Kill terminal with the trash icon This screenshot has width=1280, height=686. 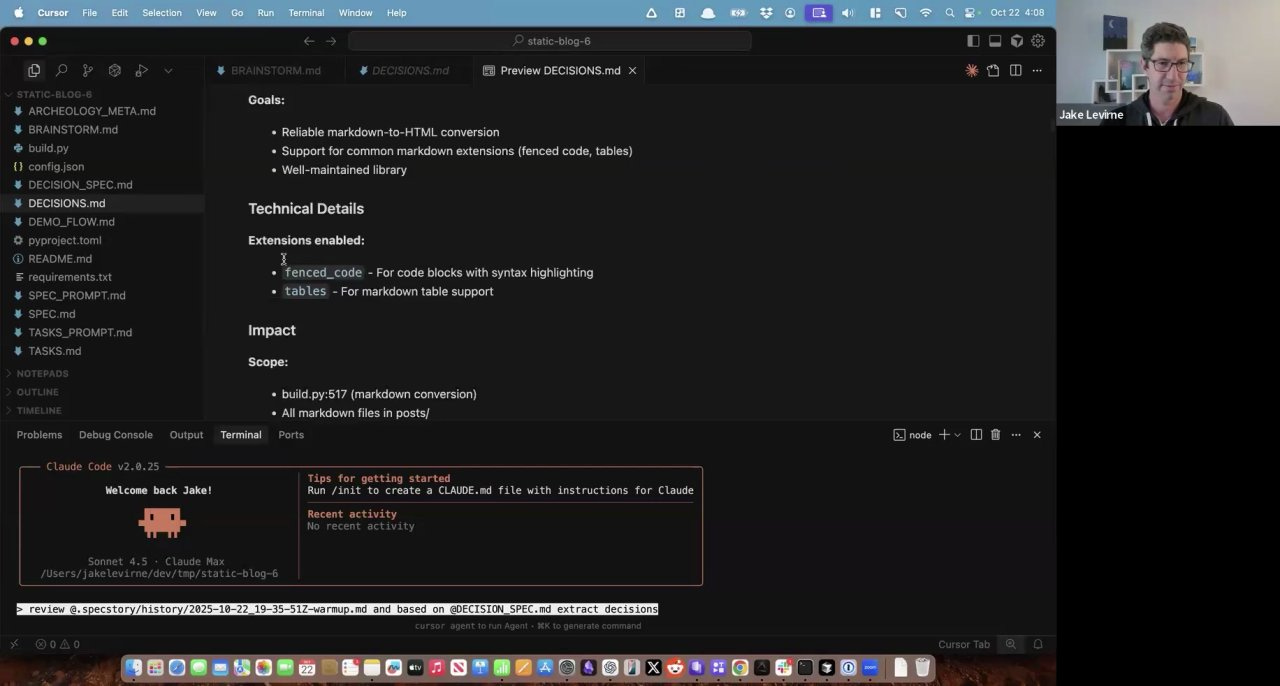(x=995, y=435)
